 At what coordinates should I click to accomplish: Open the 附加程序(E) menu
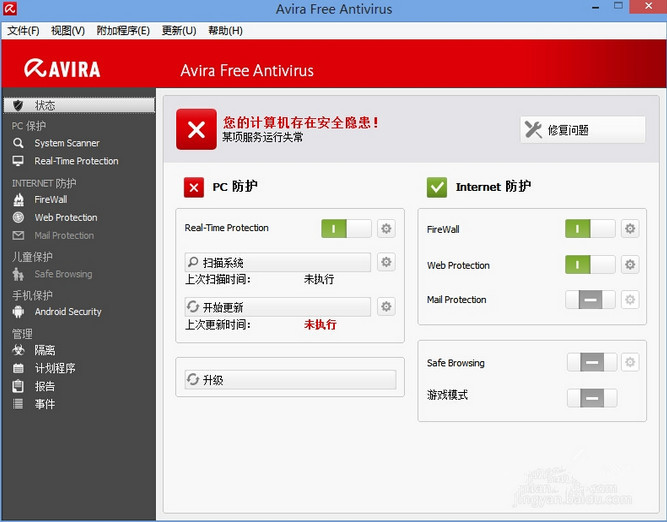pos(123,31)
